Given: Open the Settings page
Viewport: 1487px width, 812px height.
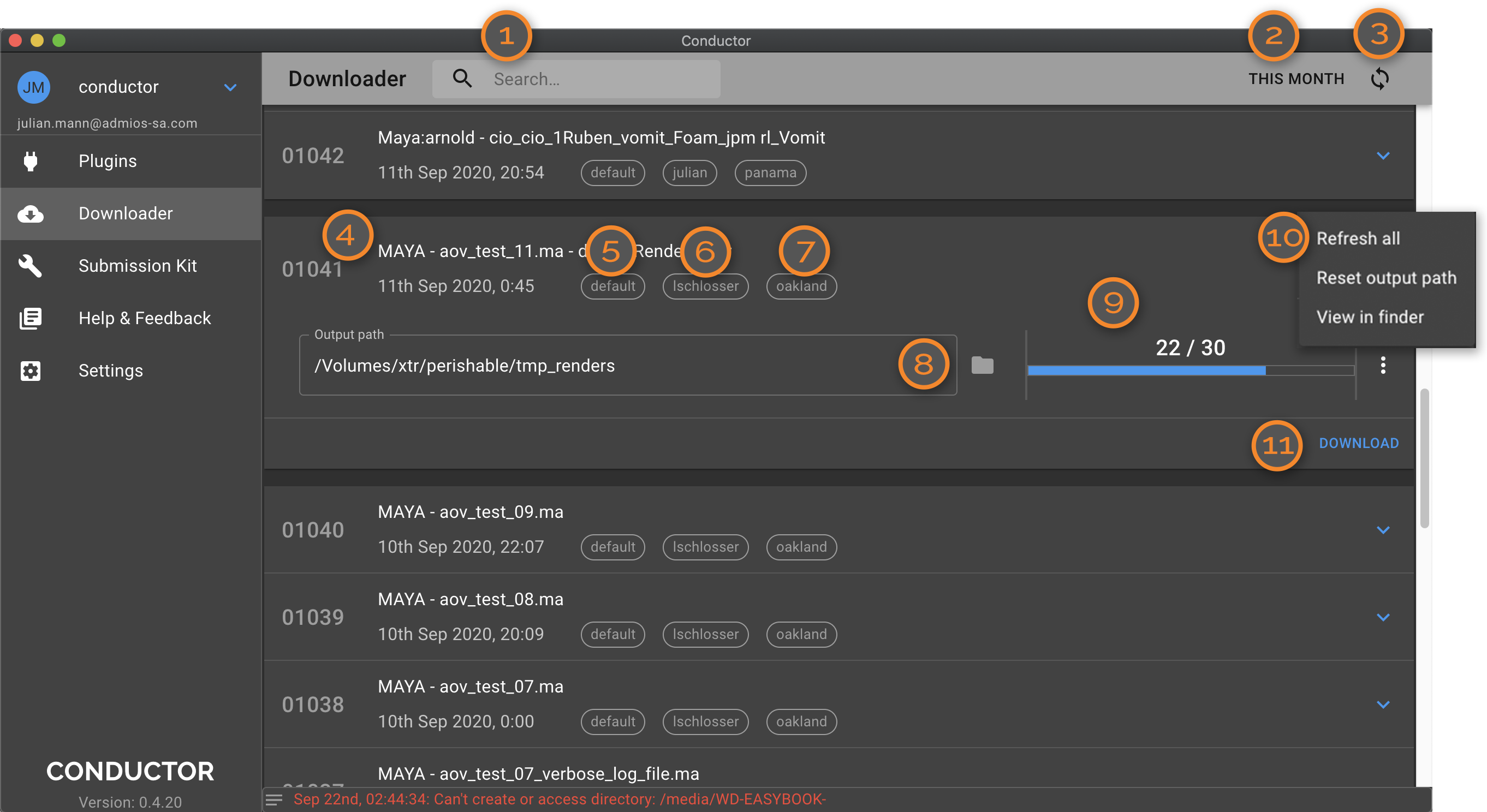Looking at the screenshot, I should 131,371.
